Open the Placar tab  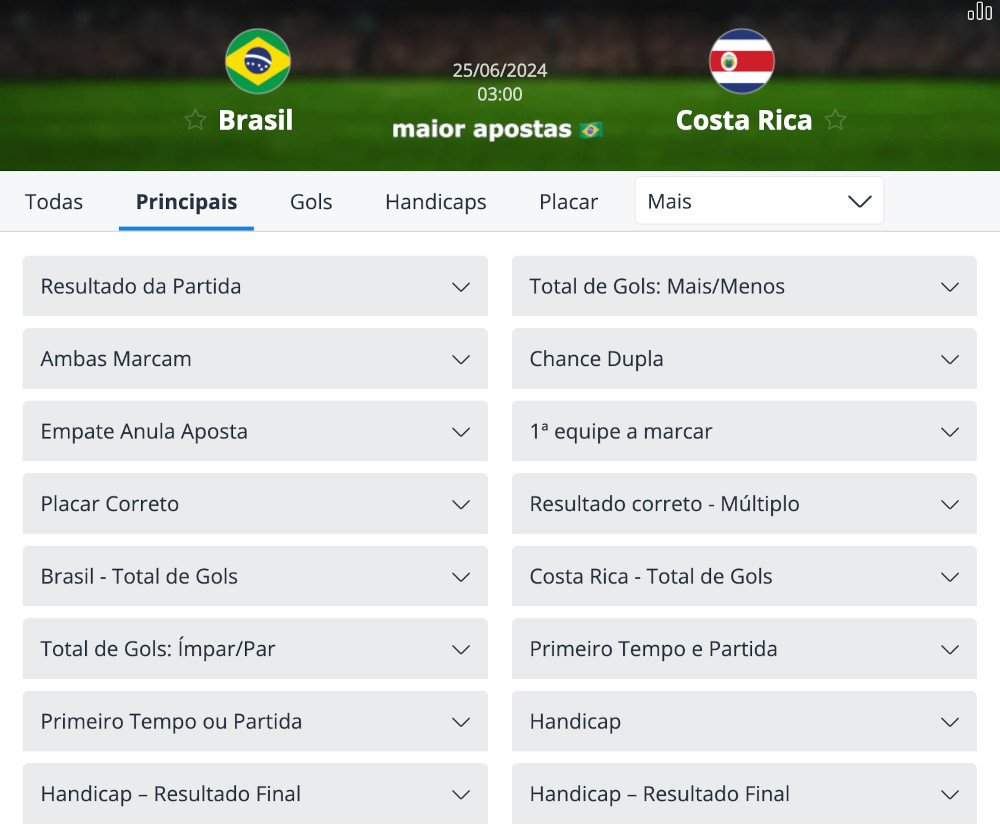(x=568, y=201)
